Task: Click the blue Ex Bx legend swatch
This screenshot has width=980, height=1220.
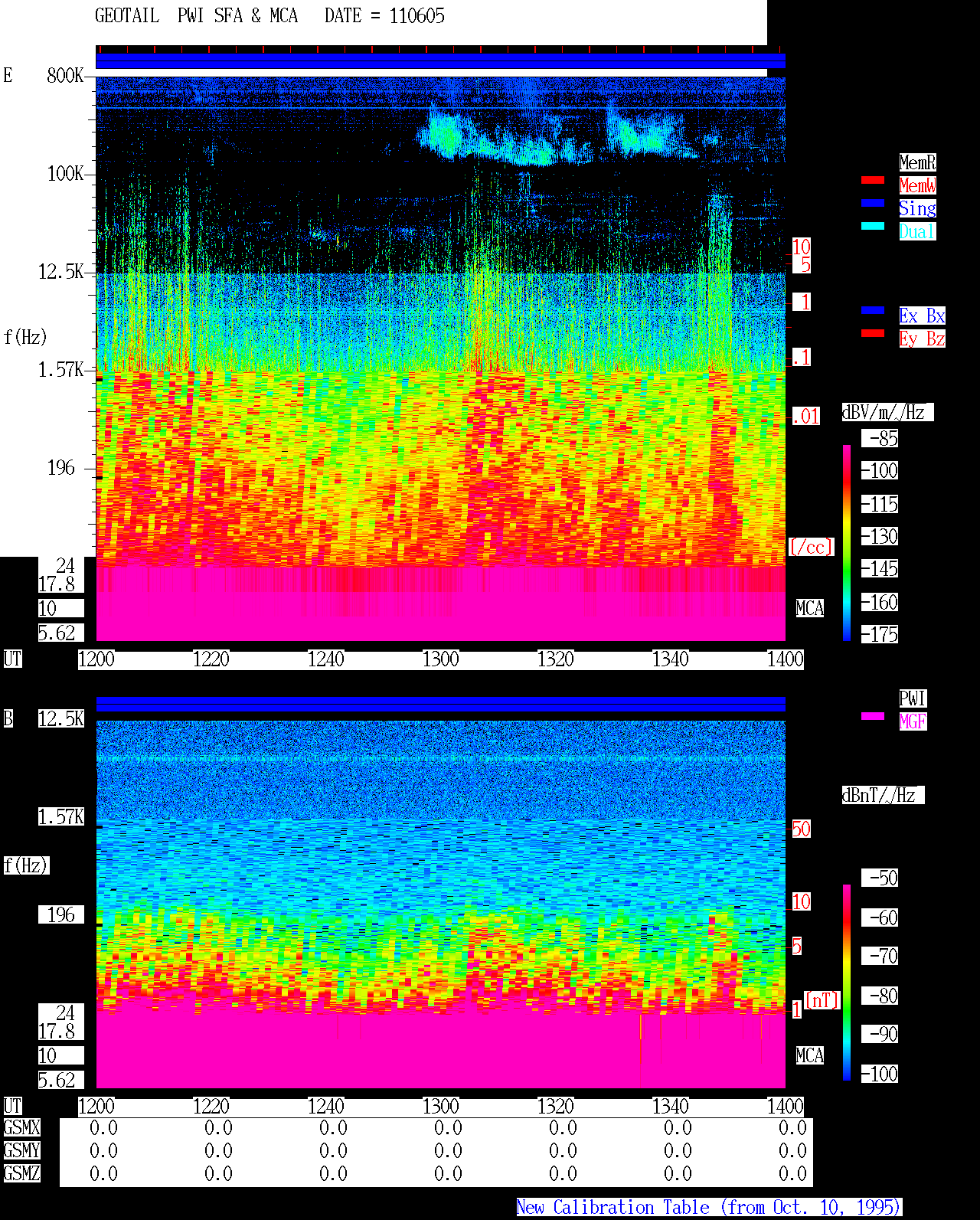Action: (873, 310)
